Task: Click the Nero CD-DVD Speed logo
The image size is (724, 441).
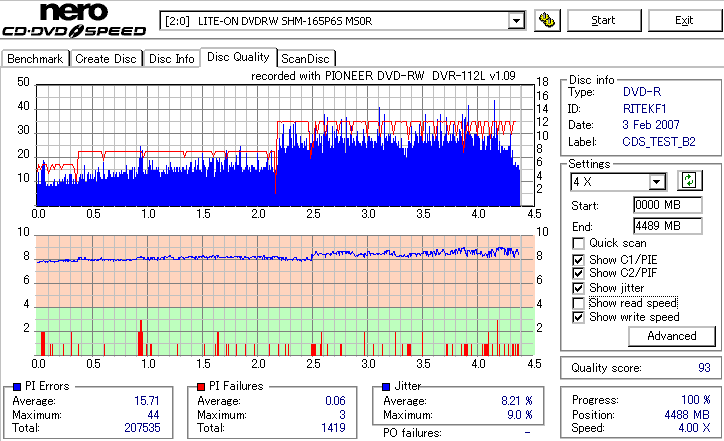Action: [74, 20]
